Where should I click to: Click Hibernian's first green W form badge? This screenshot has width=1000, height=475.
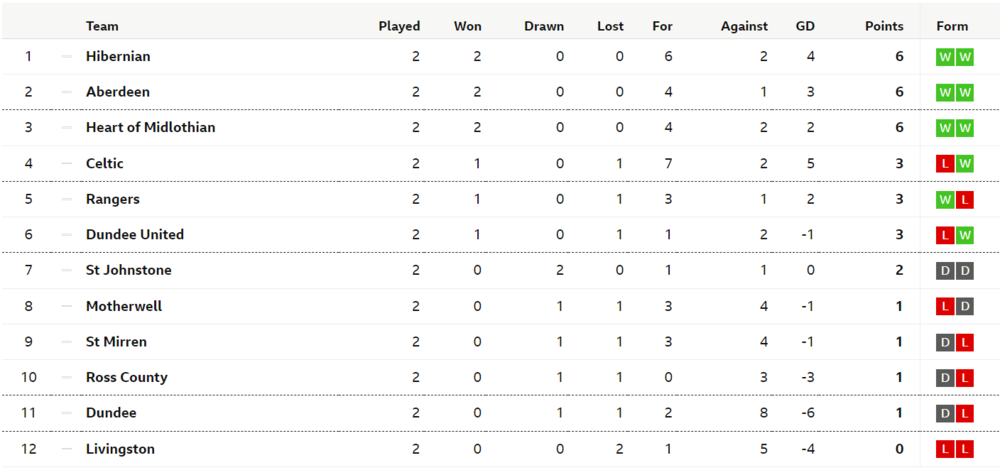tap(944, 57)
